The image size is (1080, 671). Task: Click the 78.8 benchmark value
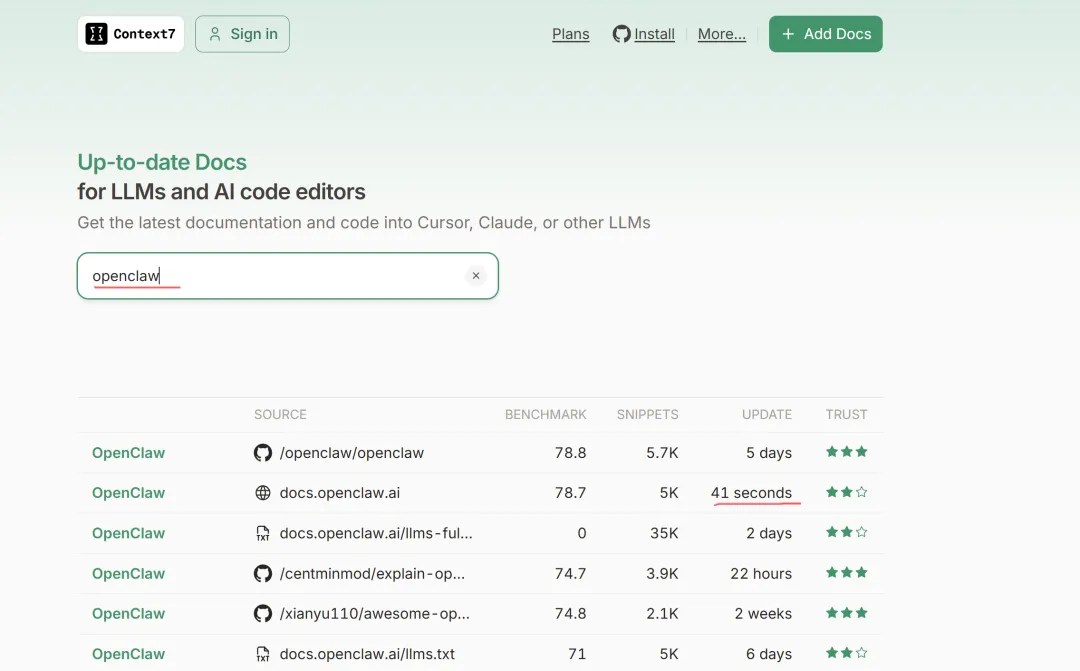pyautogui.click(x=570, y=453)
